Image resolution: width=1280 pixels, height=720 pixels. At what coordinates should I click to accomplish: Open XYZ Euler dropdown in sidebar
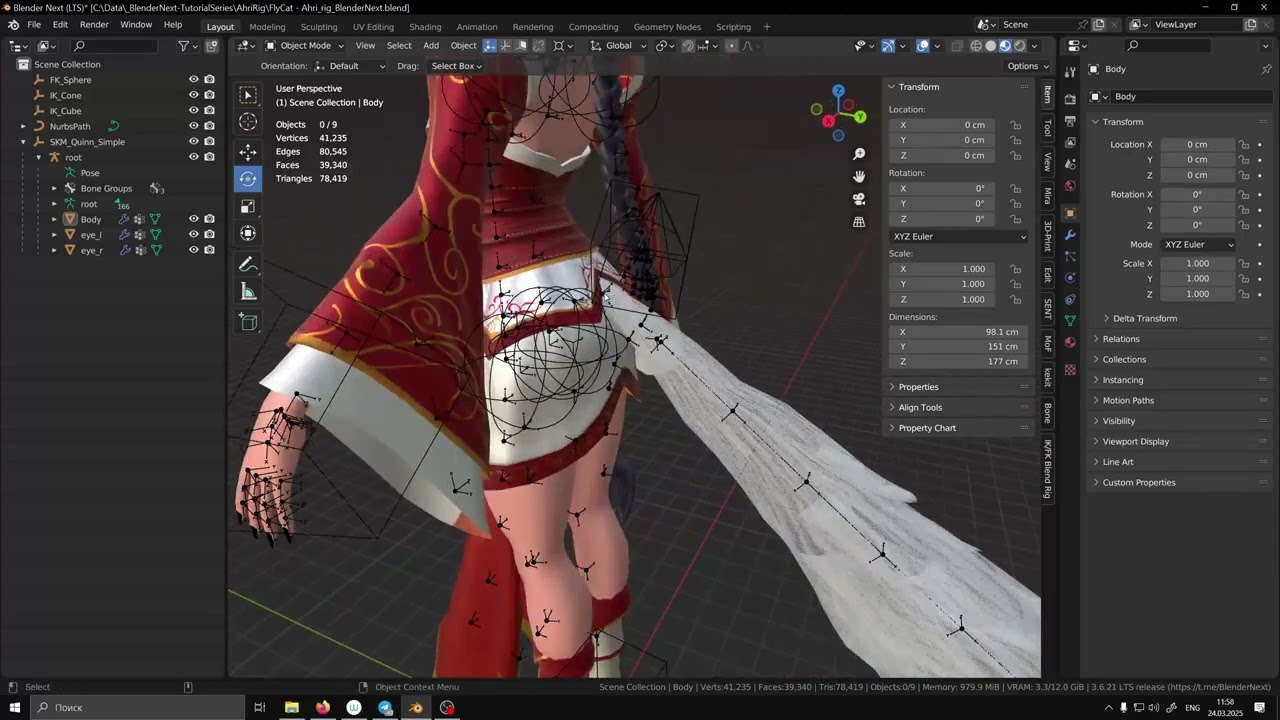[958, 237]
